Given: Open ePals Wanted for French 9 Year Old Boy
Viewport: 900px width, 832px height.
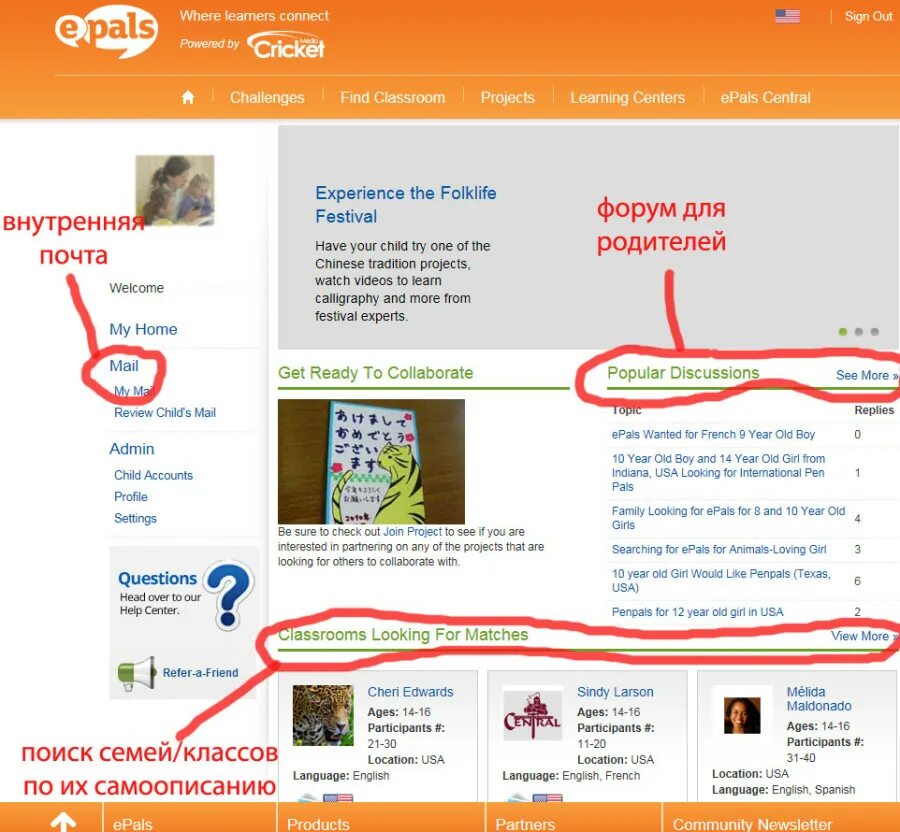Looking at the screenshot, I should click(x=713, y=434).
